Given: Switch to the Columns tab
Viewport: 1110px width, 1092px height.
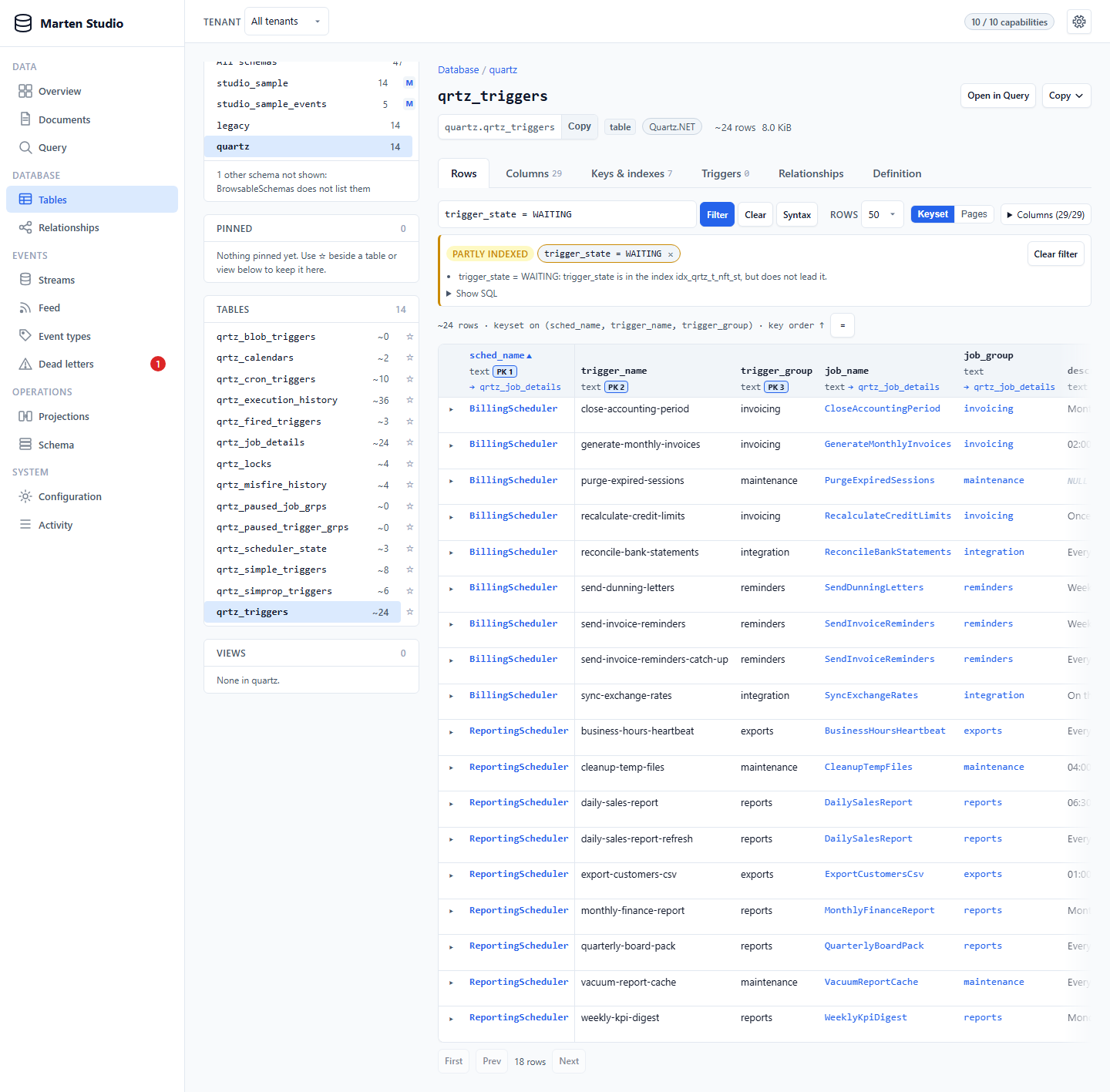Looking at the screenshot, I should click(x=533, y=173).
